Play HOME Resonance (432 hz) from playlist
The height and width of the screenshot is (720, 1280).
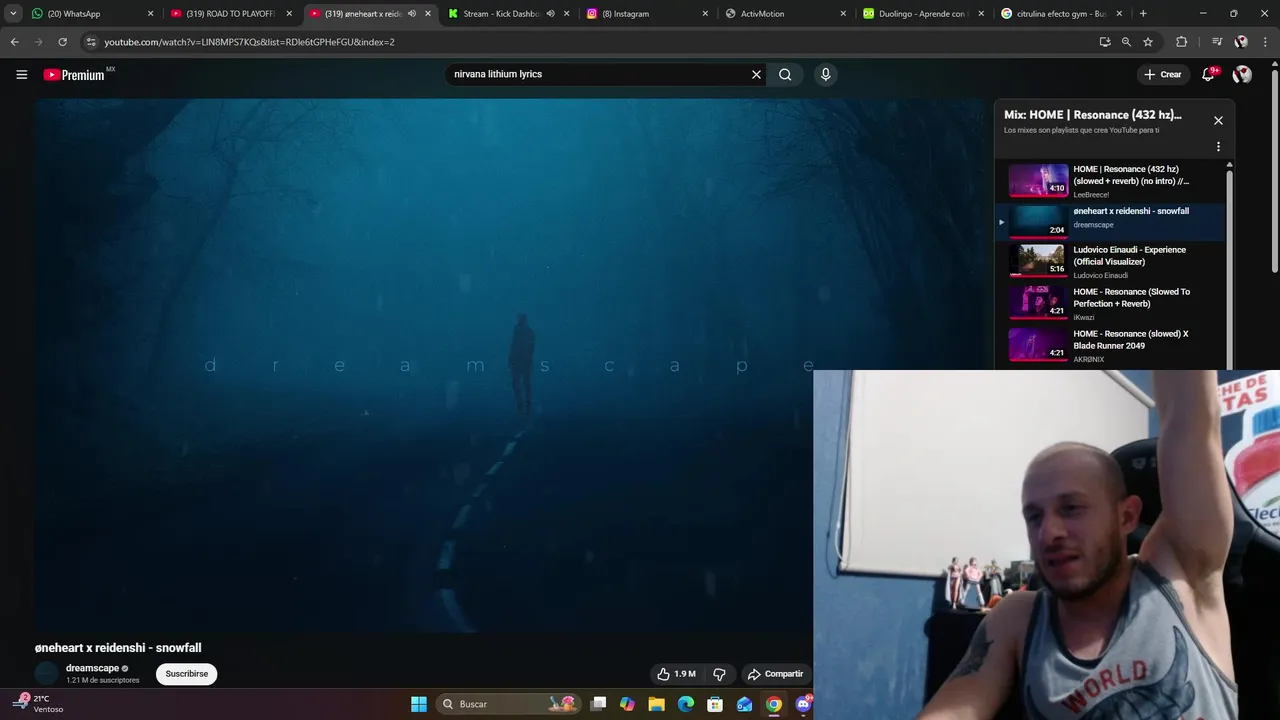coord(1110,181)
